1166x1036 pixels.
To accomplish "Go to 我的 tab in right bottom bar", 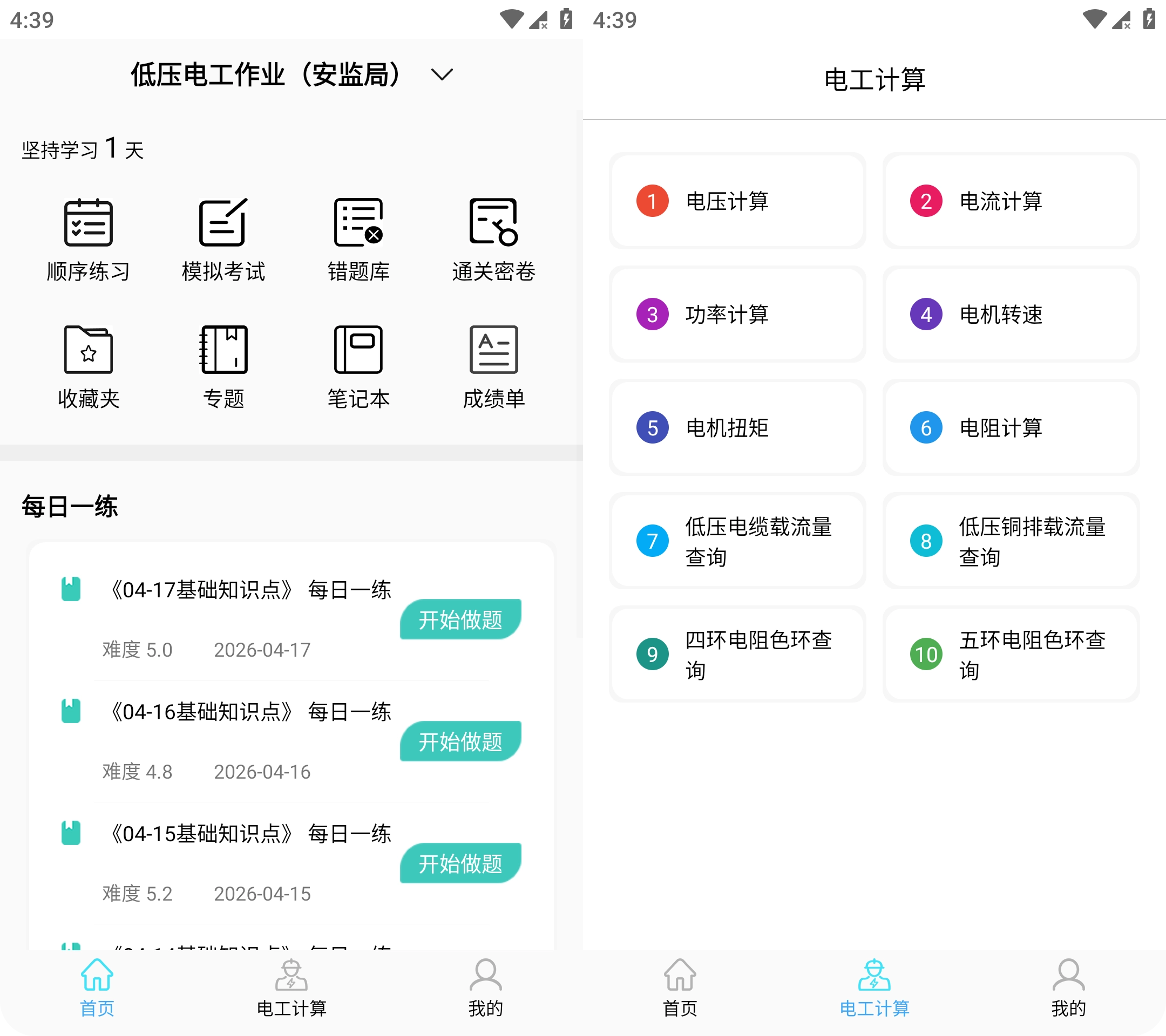I will point(1068,988).
